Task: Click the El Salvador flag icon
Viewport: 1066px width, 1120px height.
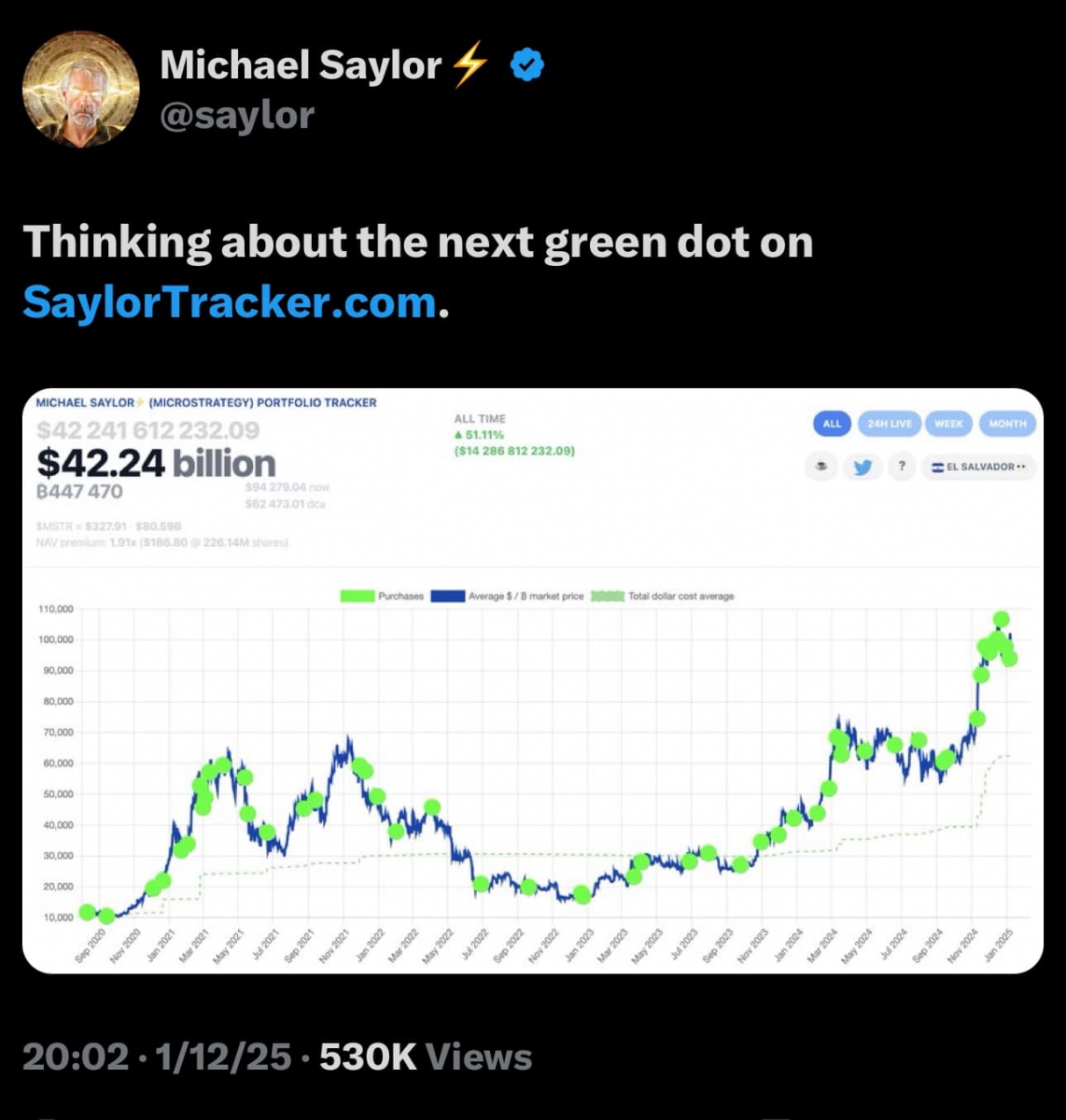Action: pos(937,467)
